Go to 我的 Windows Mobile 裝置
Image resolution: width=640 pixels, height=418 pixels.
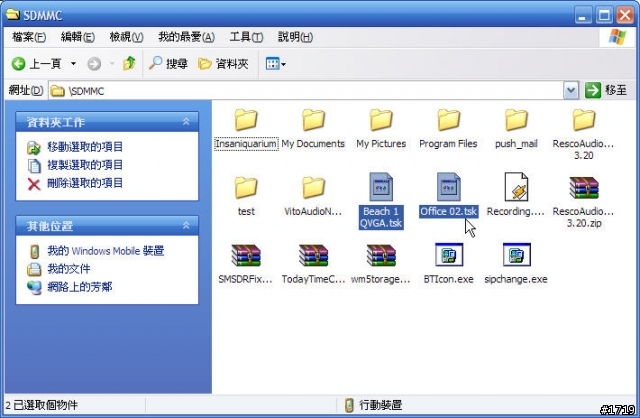click(x=106, y=251)
